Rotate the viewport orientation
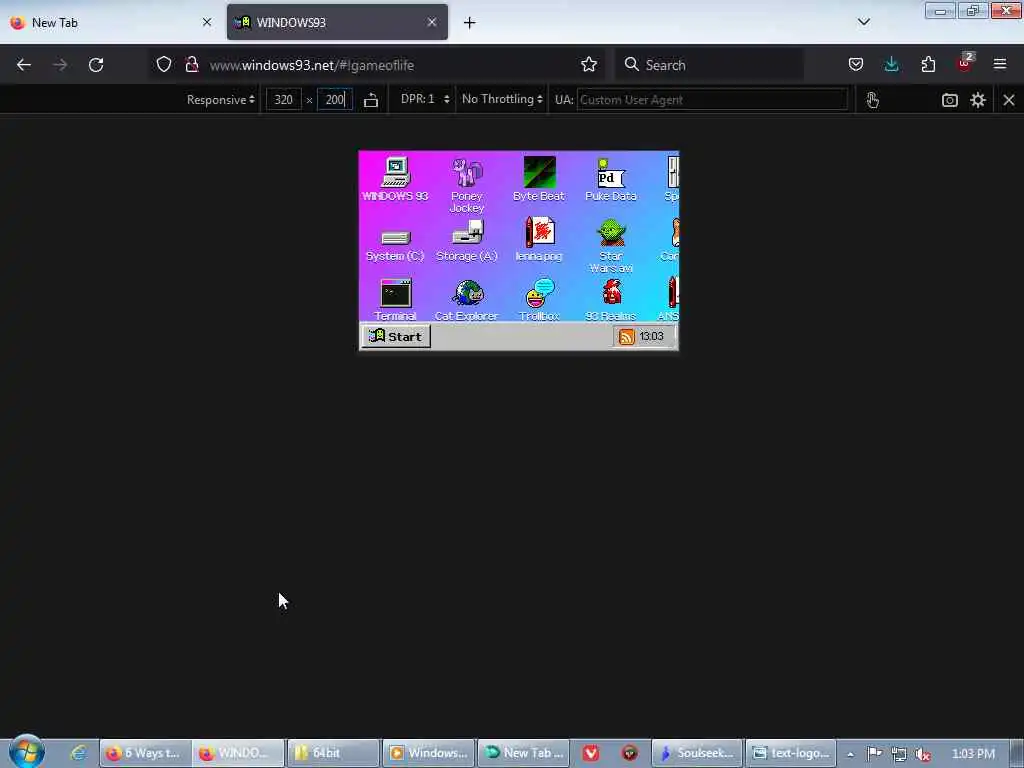Viewport: 1024px width, 768px height. pyautogui.click(x=371, y=100)
